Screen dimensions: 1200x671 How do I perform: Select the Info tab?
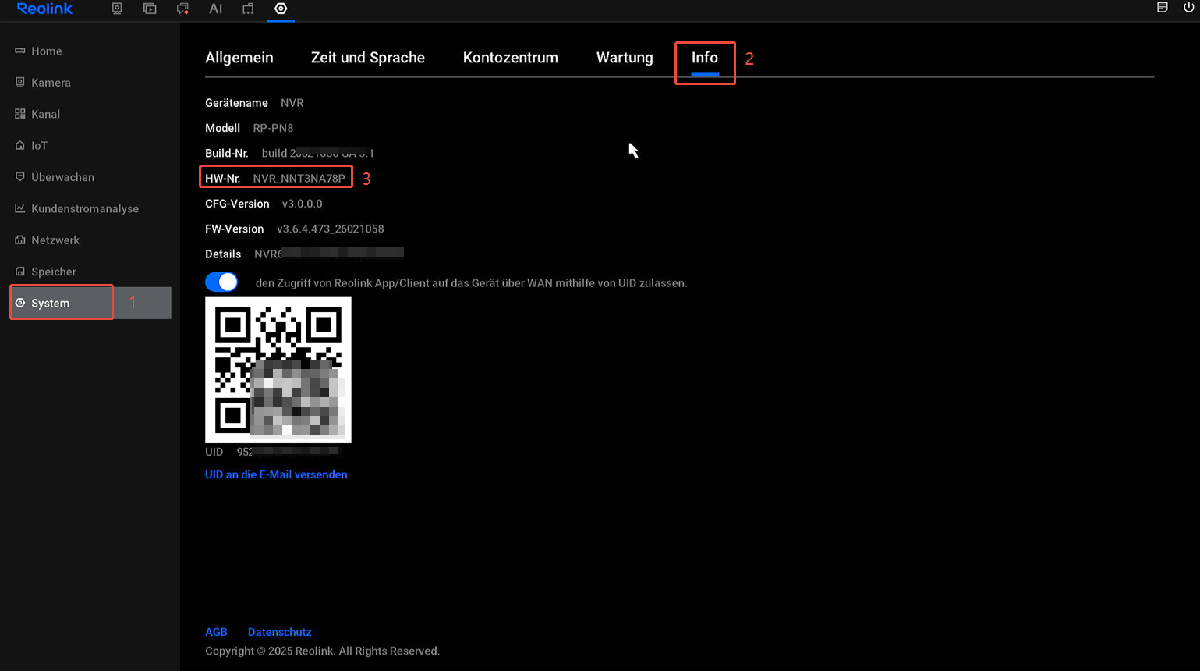coord(705,58)
